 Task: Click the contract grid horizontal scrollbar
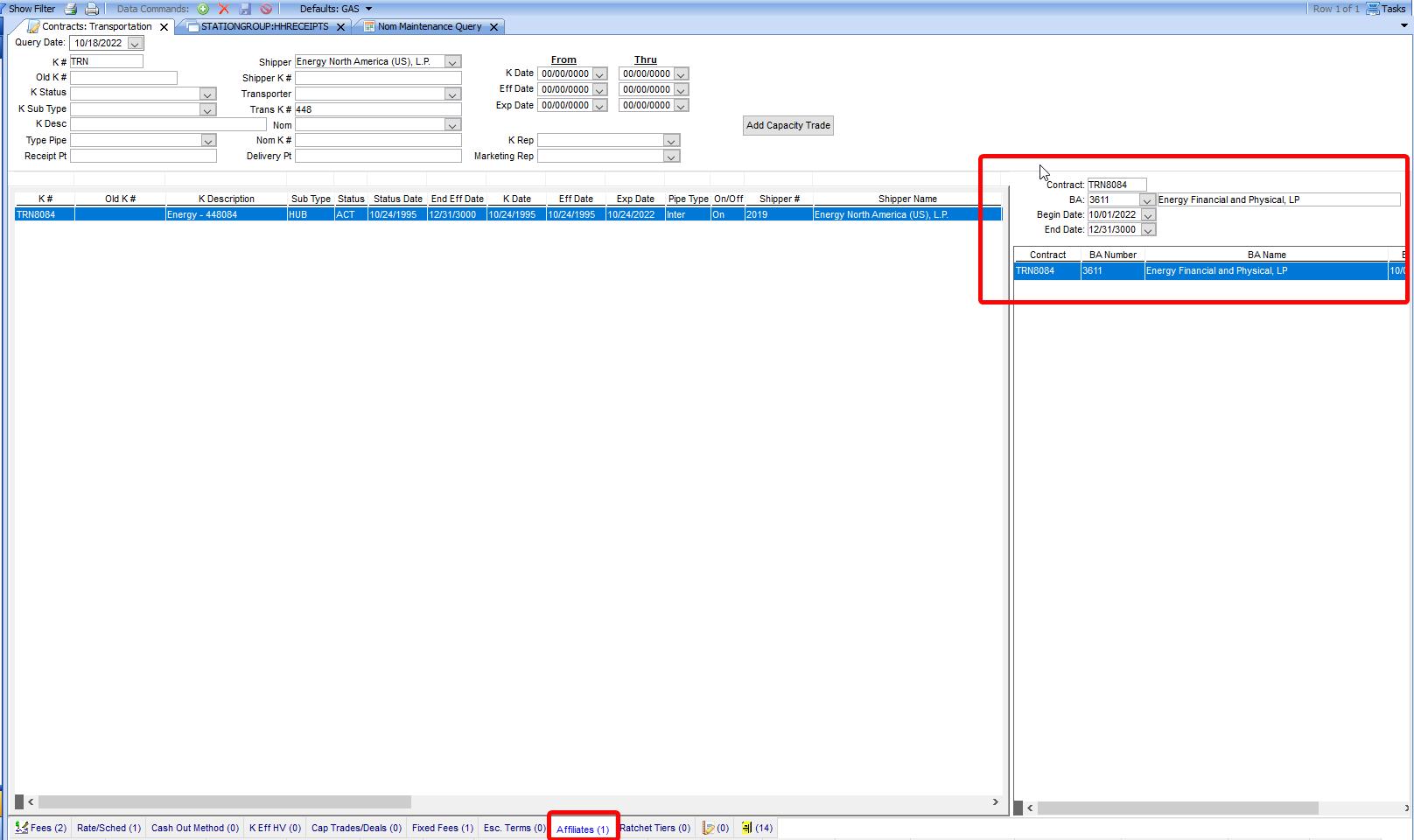pos(225,802)
